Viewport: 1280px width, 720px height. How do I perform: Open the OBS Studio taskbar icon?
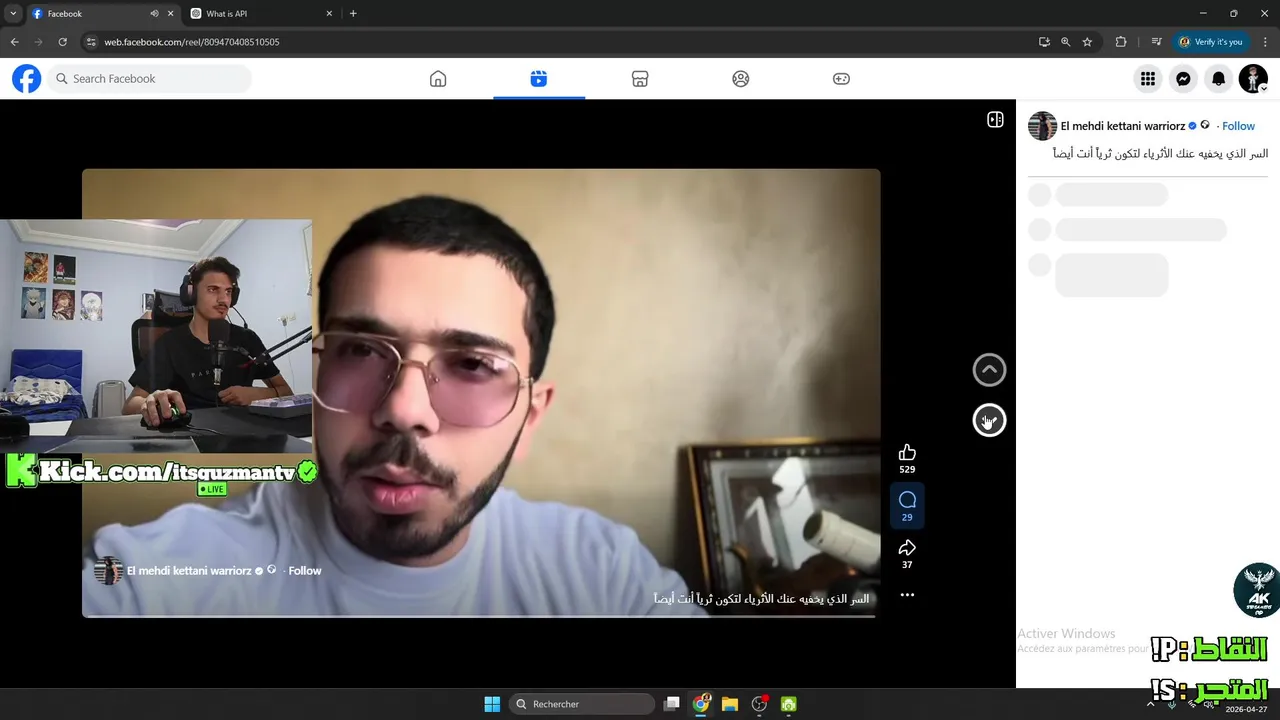click(x=759, y=704)
